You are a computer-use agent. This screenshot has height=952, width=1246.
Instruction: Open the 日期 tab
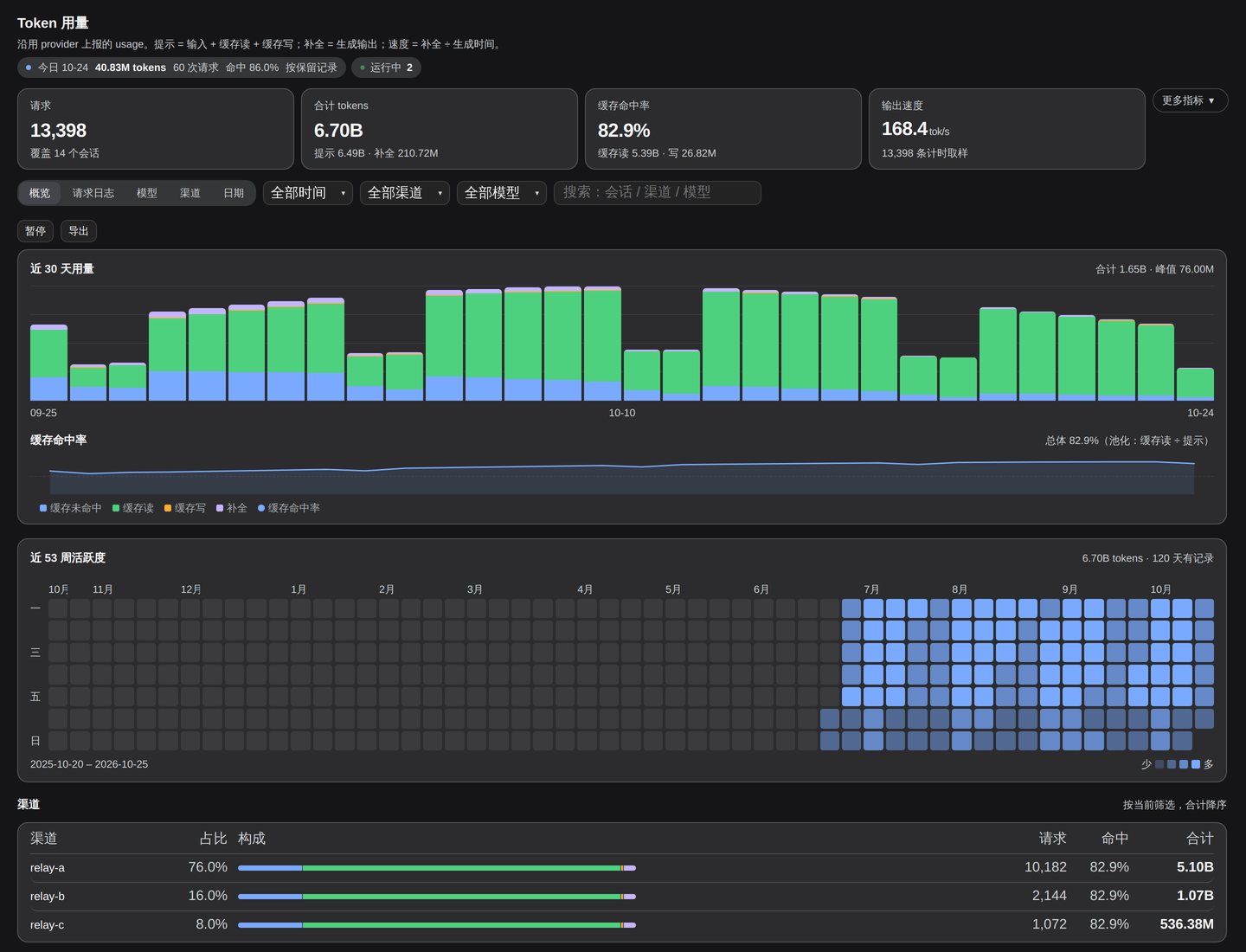coord(234,193)
